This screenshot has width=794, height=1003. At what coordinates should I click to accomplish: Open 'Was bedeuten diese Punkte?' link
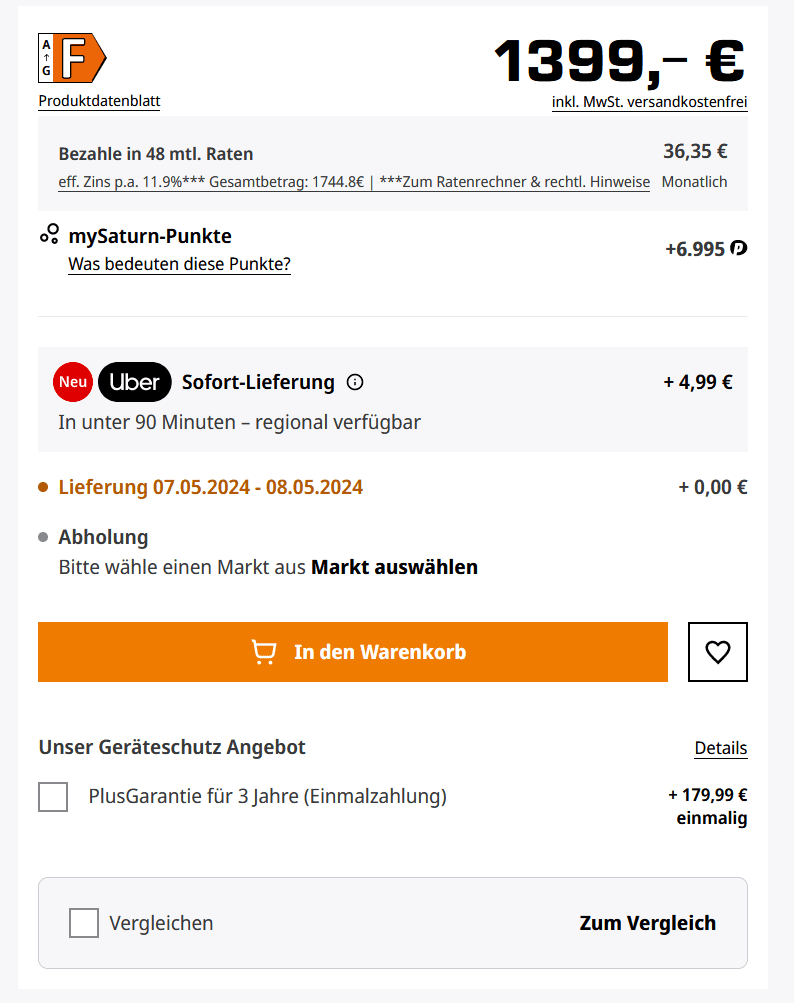tap(179, 264)
